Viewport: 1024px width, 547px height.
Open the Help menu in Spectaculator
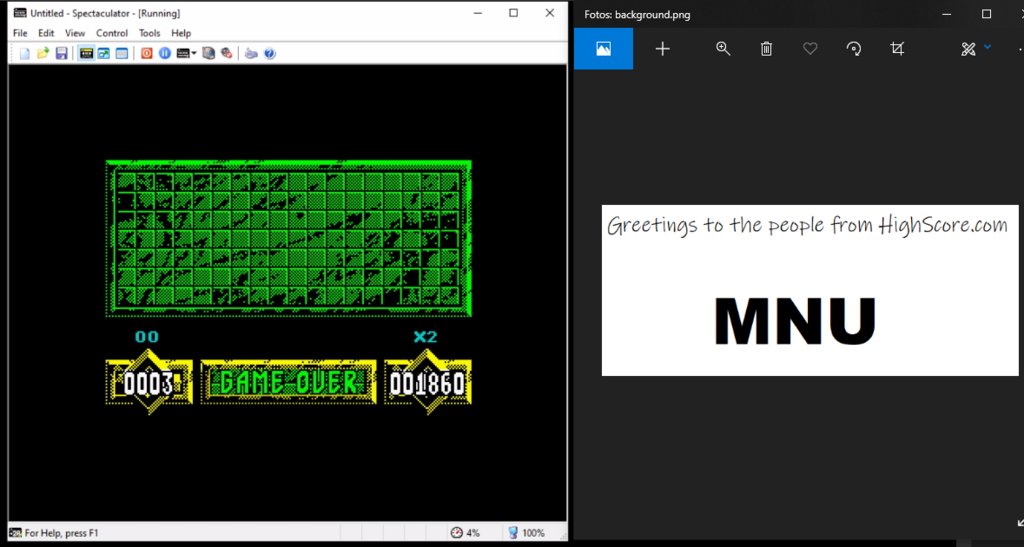coord(181,33)
